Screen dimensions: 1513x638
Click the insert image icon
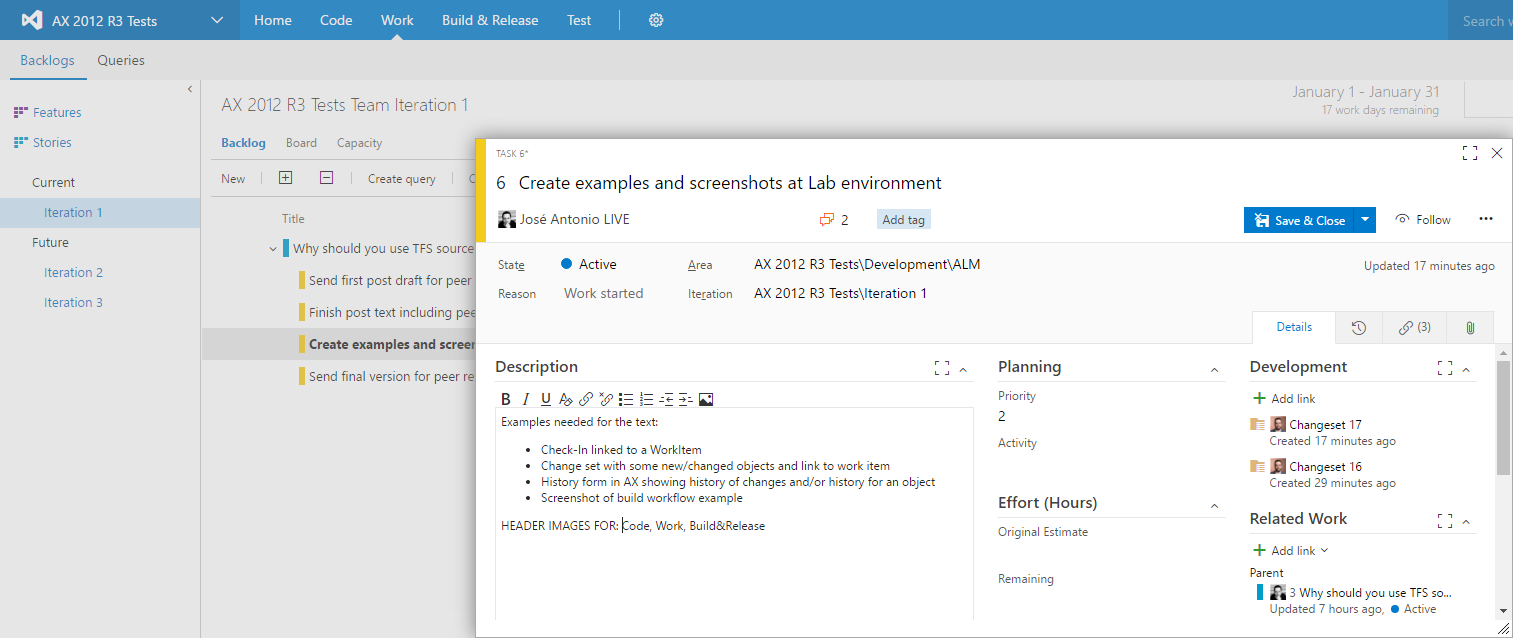tap(706, 399)
